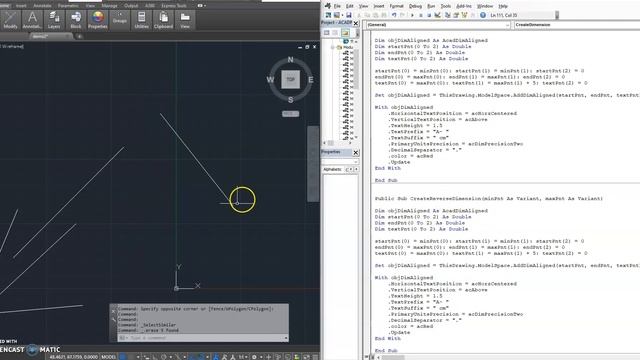Image resolution: width=640 pixels, height=360 pixels.
Task: Add a new drawing tab with plus button
Action: pyautogui.click(x=80, y=36)
